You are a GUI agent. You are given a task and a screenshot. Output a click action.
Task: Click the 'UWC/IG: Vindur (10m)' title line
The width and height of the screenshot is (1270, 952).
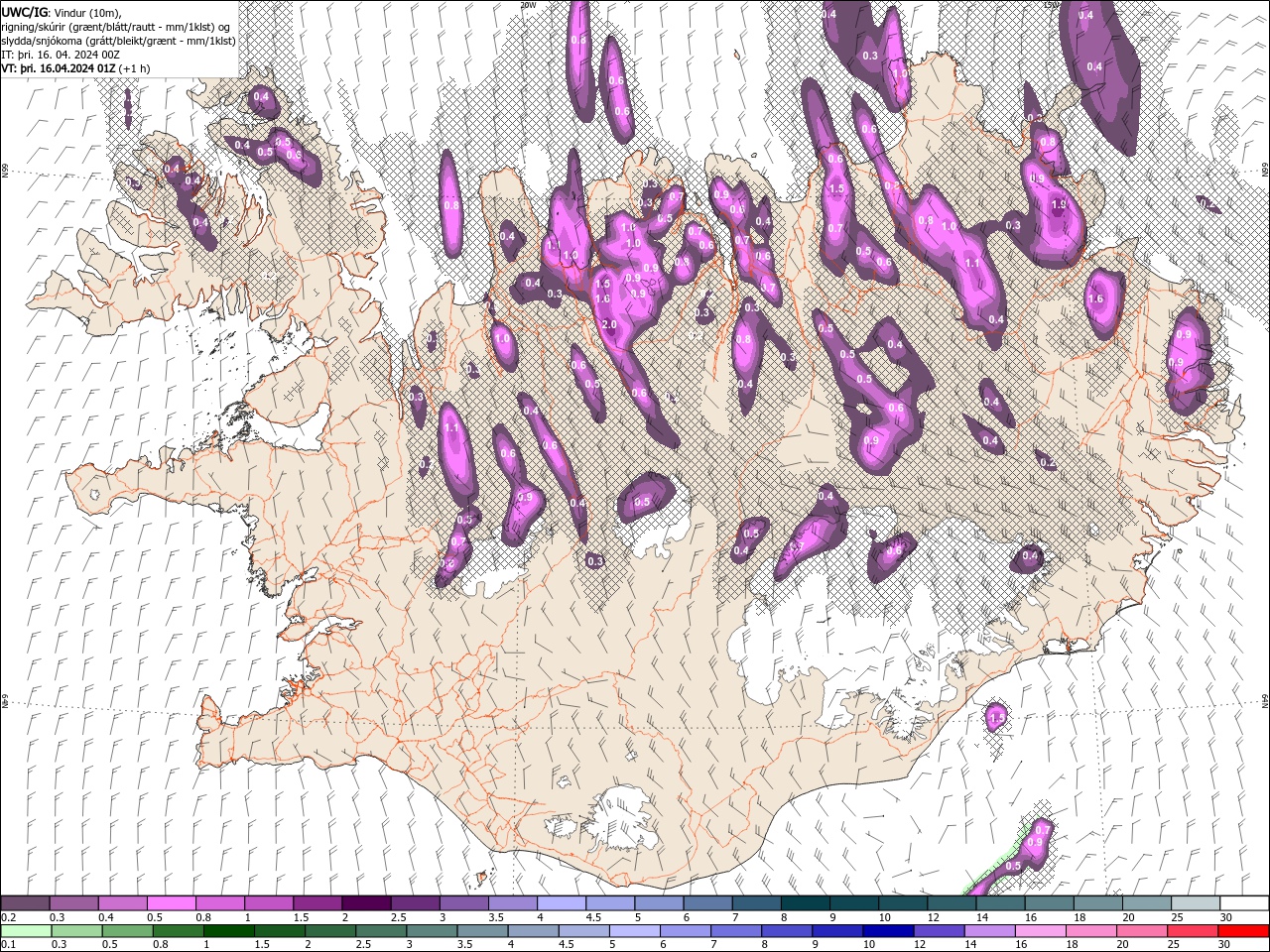click(x=62, y=13)
